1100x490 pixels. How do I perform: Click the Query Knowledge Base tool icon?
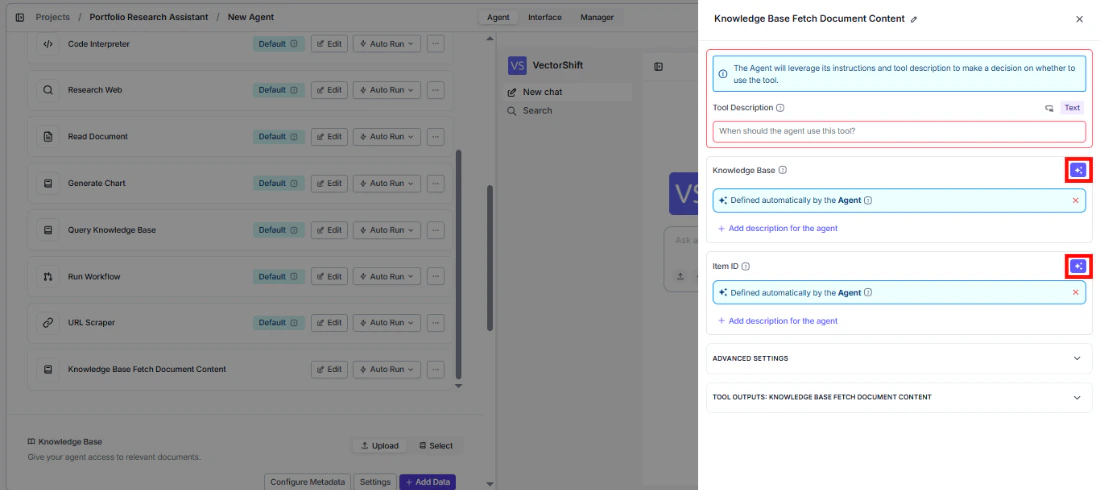click(48, 230)
